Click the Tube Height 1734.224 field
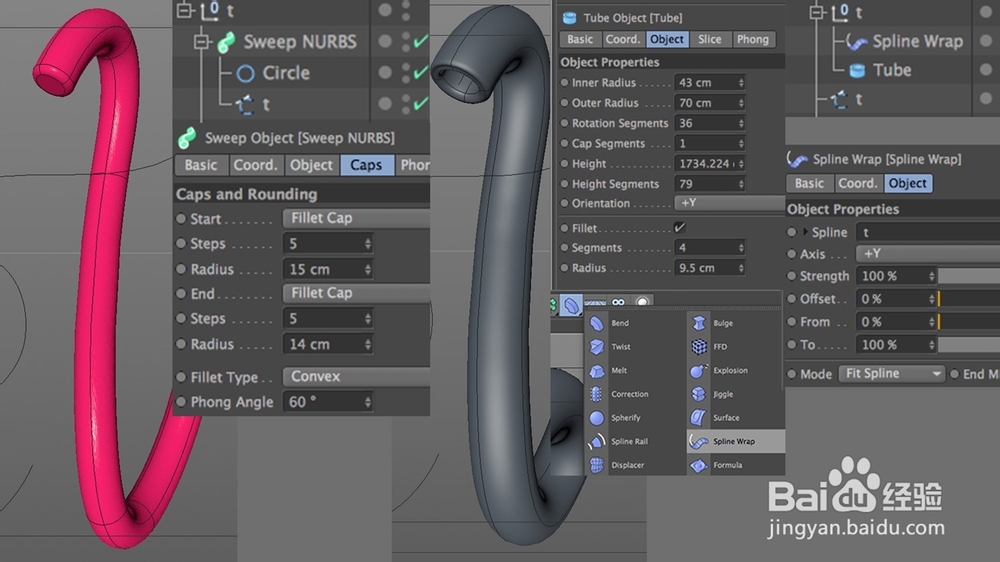 tap(709, 164)
